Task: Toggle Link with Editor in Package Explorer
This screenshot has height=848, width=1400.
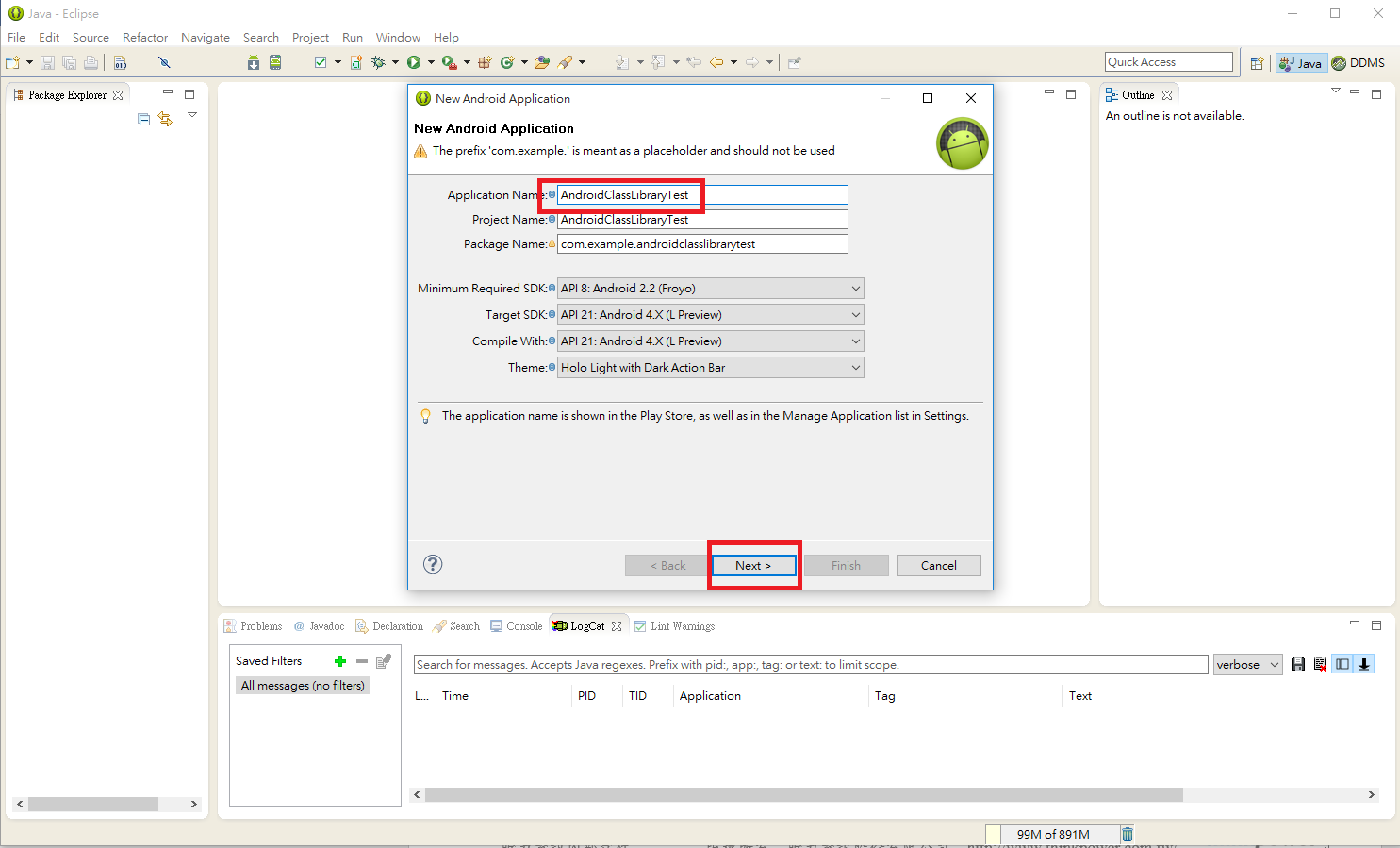Action: (165, 119)
